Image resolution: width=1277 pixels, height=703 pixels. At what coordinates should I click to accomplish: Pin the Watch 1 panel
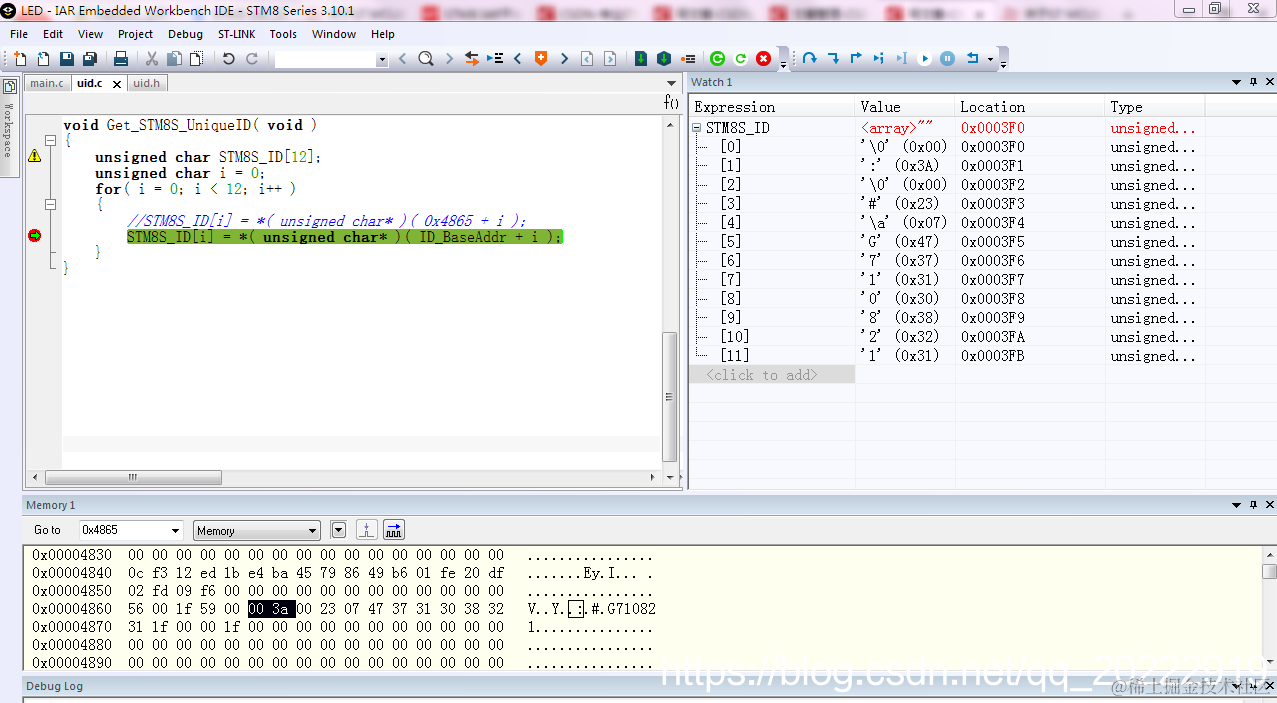(1252, 82)
